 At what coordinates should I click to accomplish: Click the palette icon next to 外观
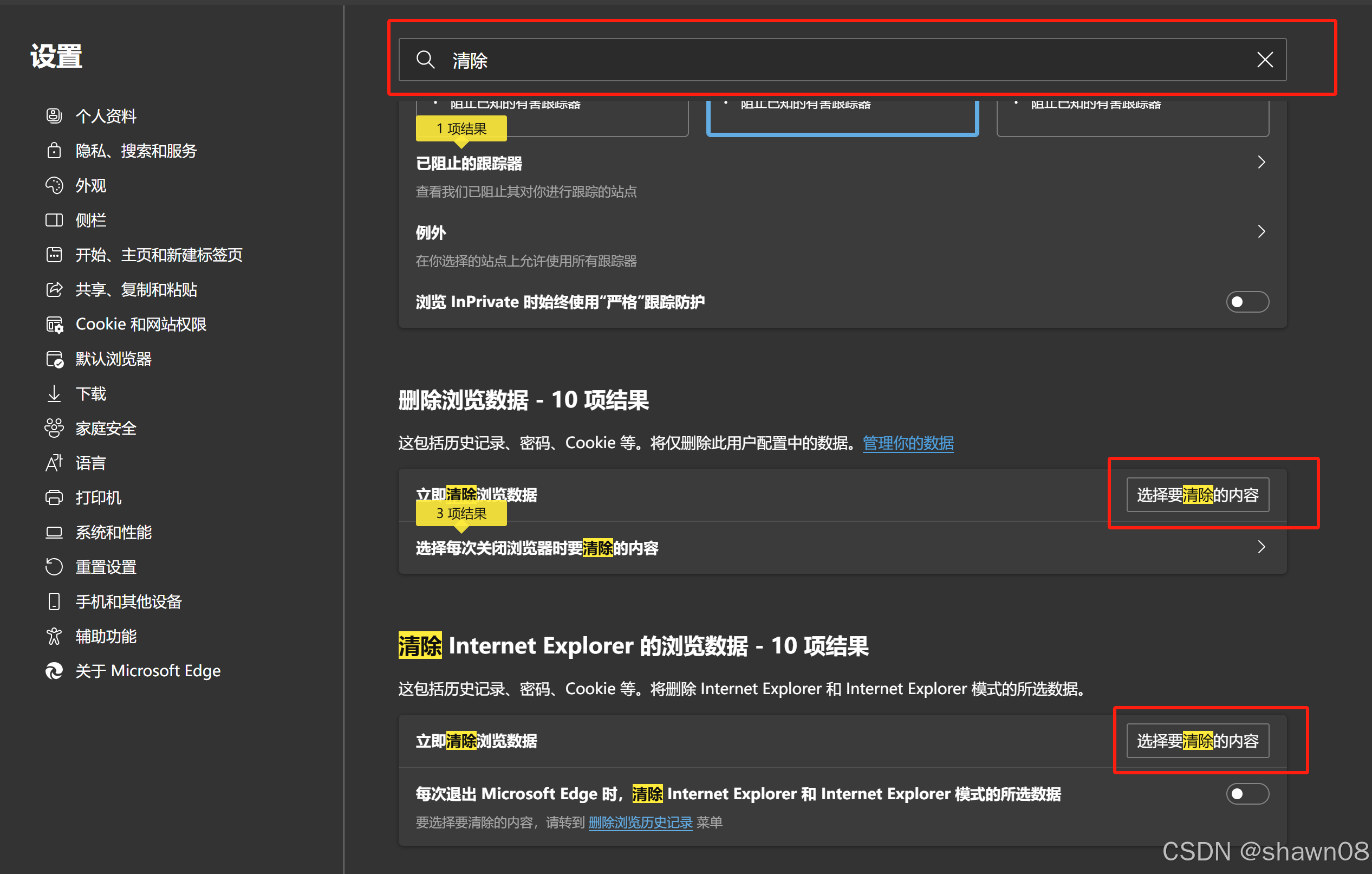tap(54, 185)
